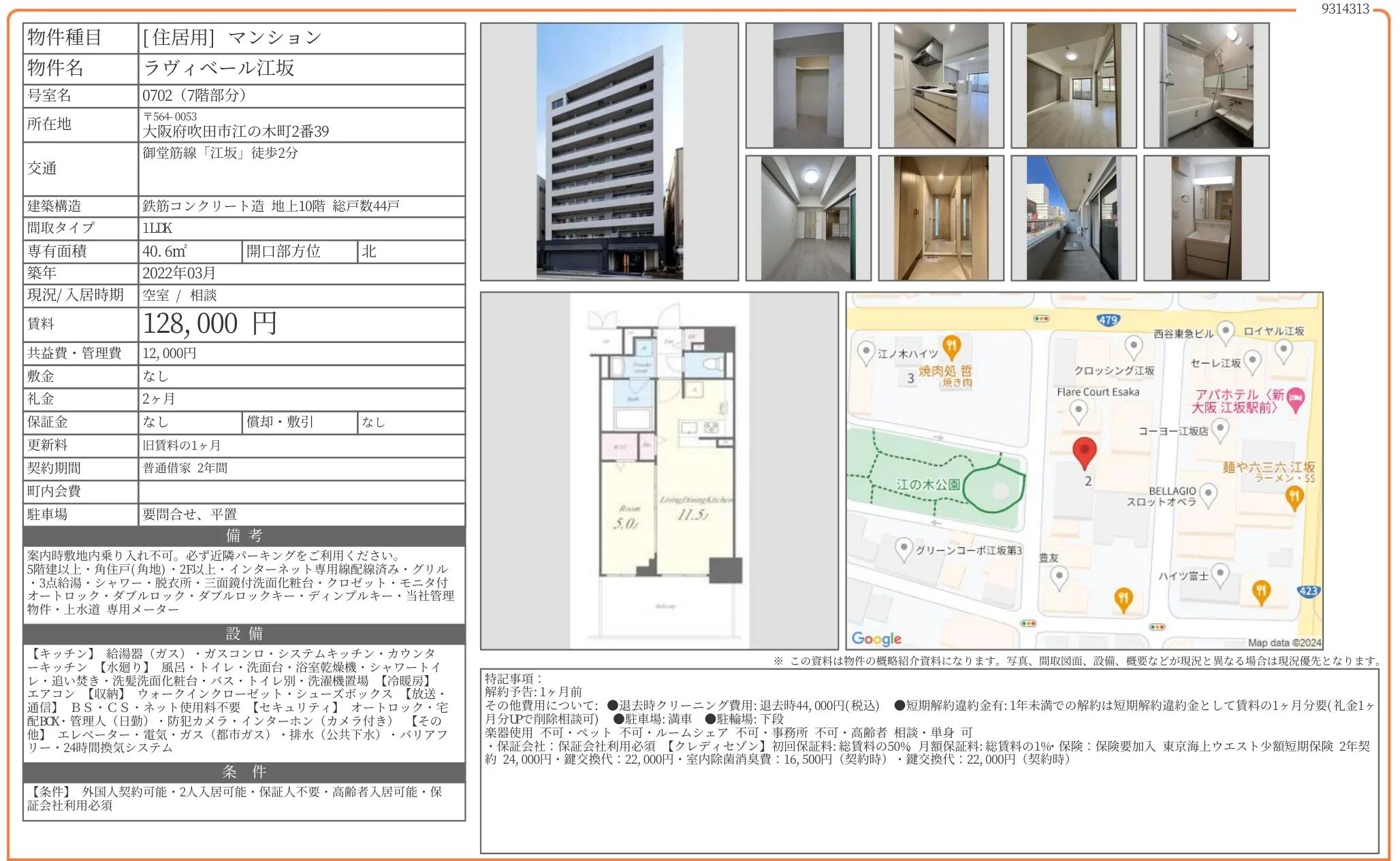Image resolution: width=1400 pixels, height=861 pixels.
Task: Click the ロイヤル江坂 marker
Action: point(1284,347)
